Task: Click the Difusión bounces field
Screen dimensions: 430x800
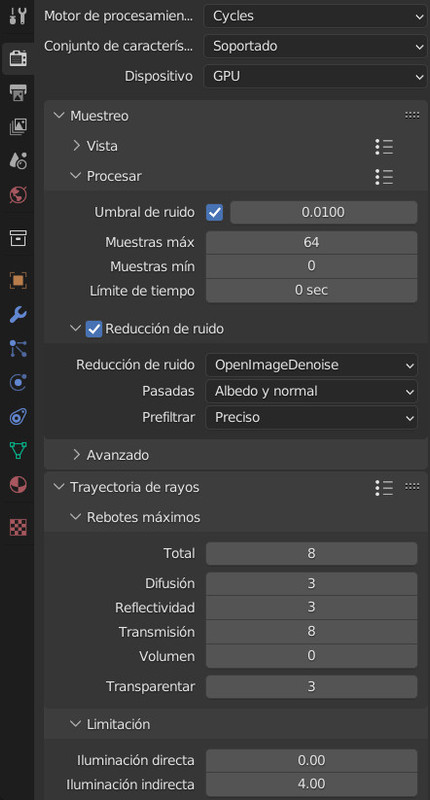Action: click(312, 584)
